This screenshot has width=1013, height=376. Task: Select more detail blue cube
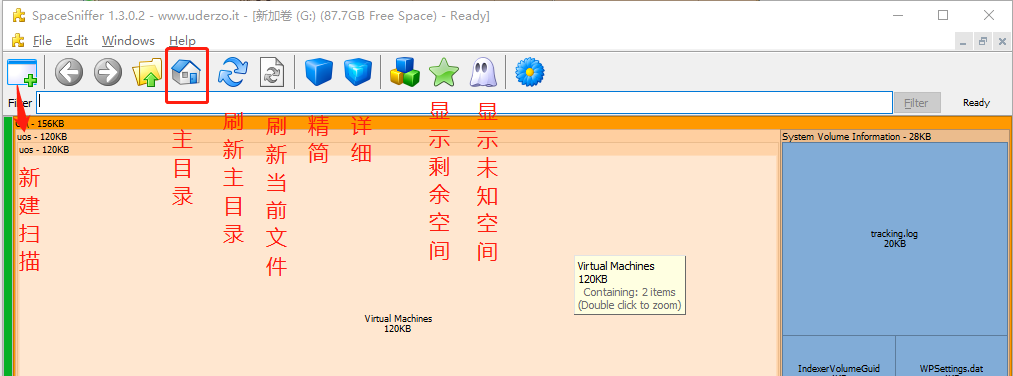coord(358,72)
